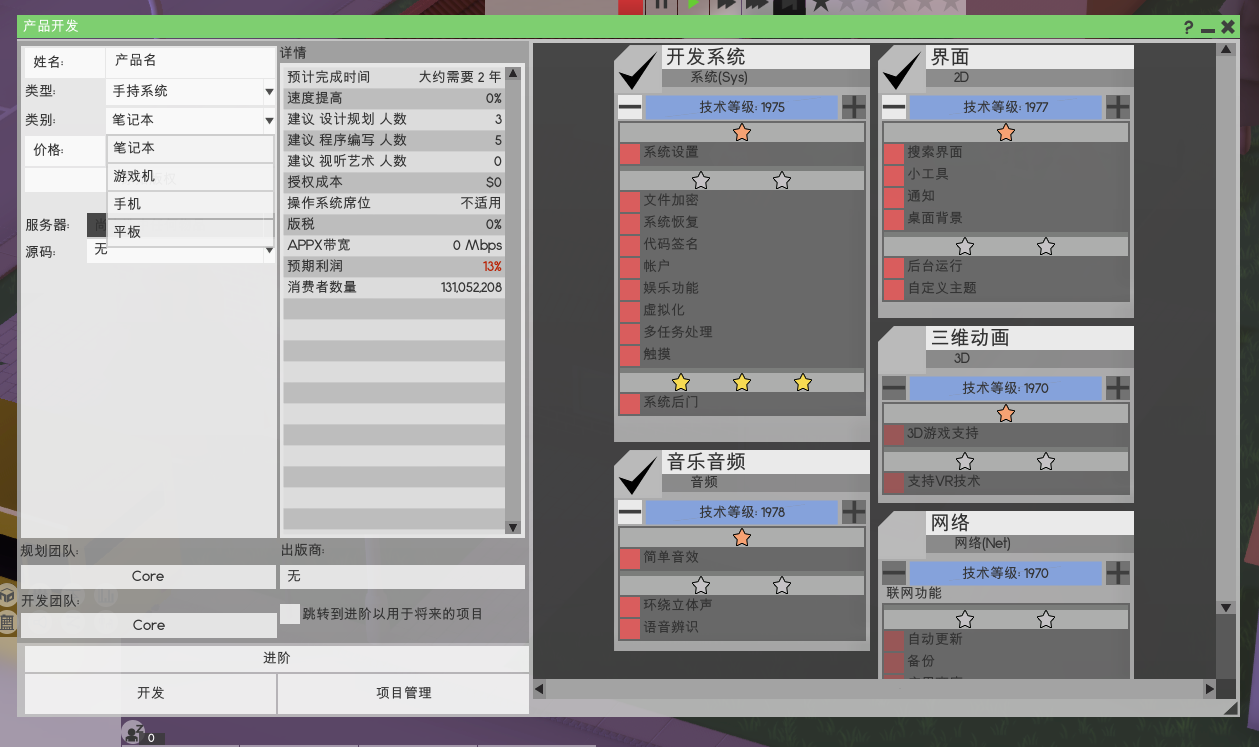Viewport: 1259px width, 747px height.
Task: Check the 桌面背景 feature box
Action: [x=893, y=218]
